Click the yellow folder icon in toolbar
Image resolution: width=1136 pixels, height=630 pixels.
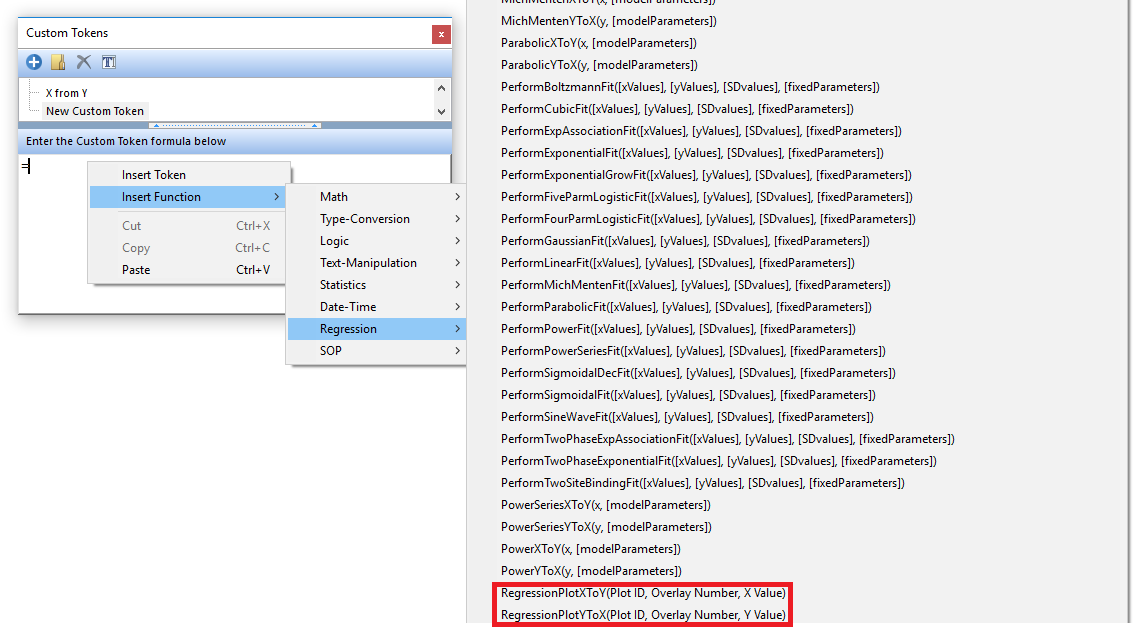[x=59, y=62]
